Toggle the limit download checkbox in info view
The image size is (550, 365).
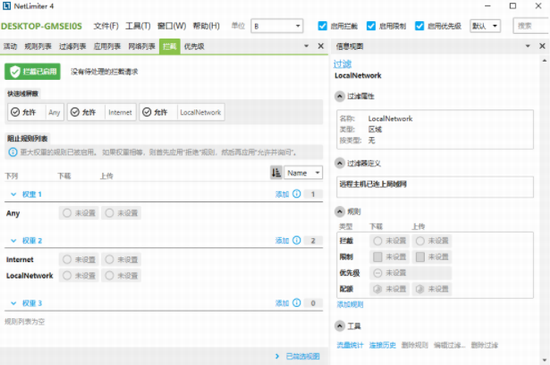pos(377,257)
